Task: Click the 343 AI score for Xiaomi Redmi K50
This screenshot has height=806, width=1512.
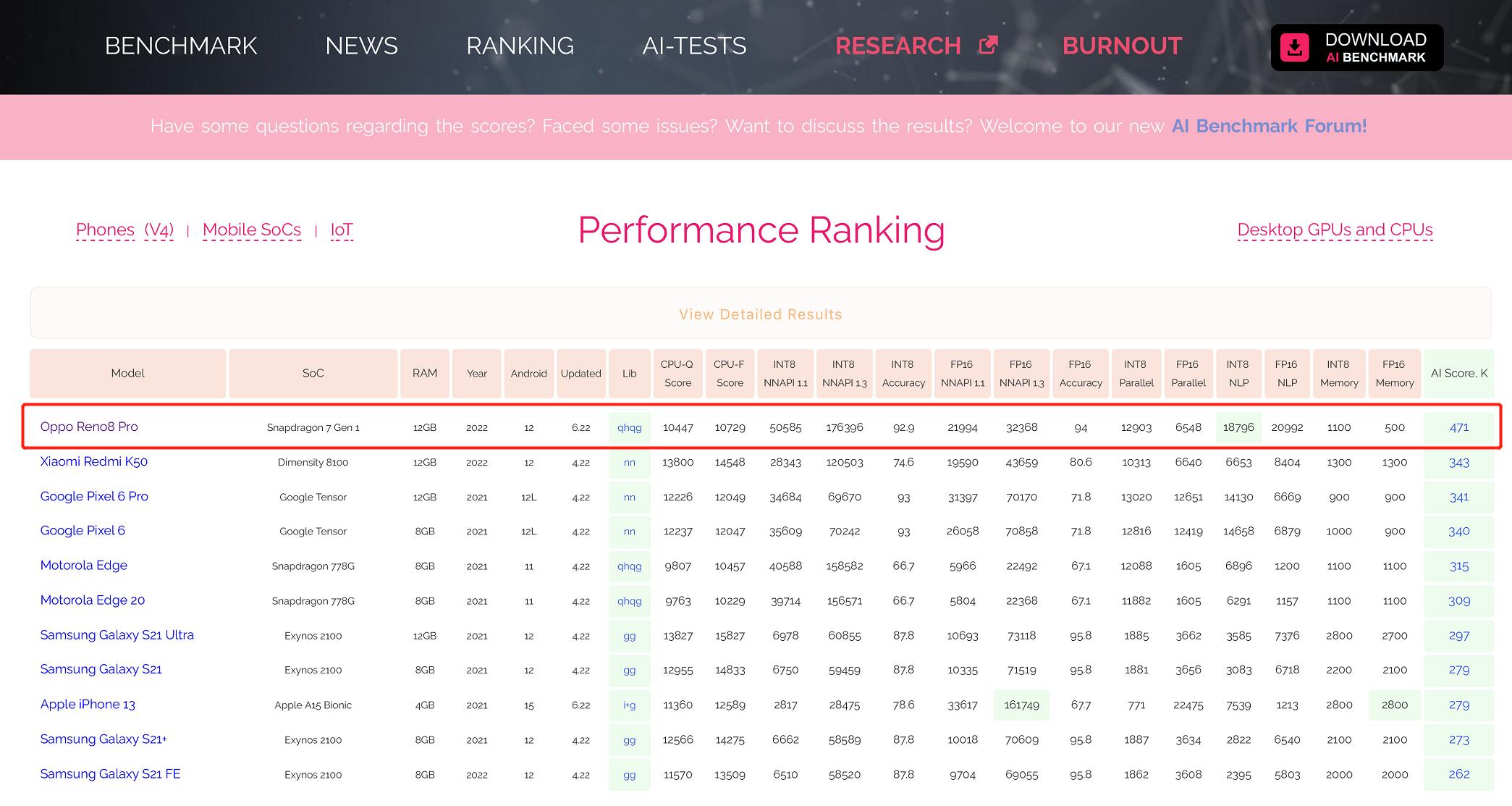Action: click(1458, 462)
